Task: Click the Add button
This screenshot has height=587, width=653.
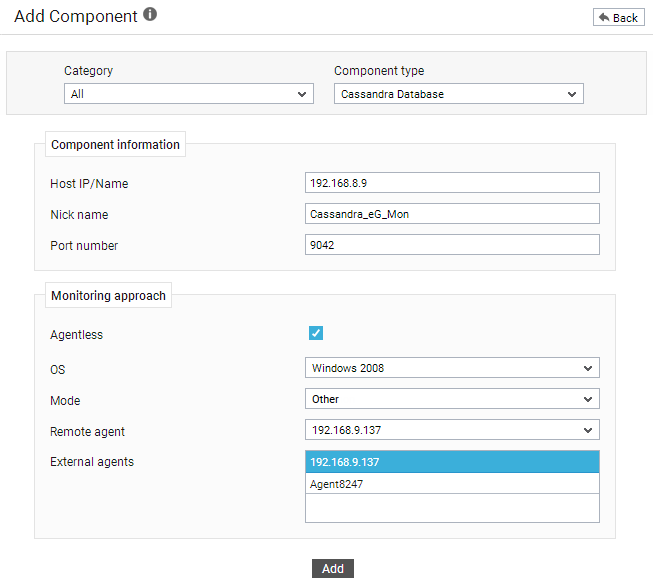Action: point(333,568)
